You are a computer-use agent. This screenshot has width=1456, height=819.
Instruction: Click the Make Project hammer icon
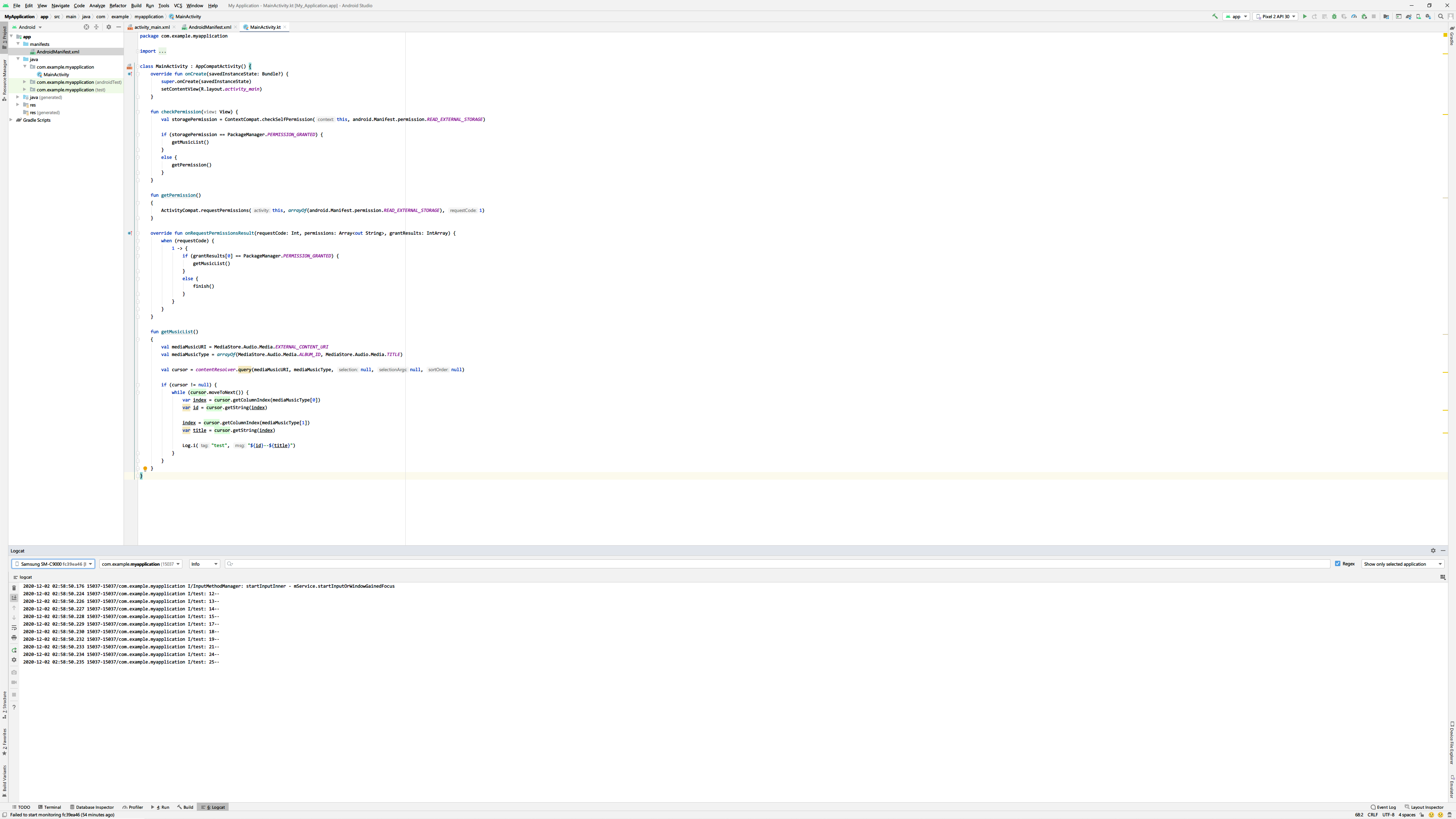(1214, 16)
